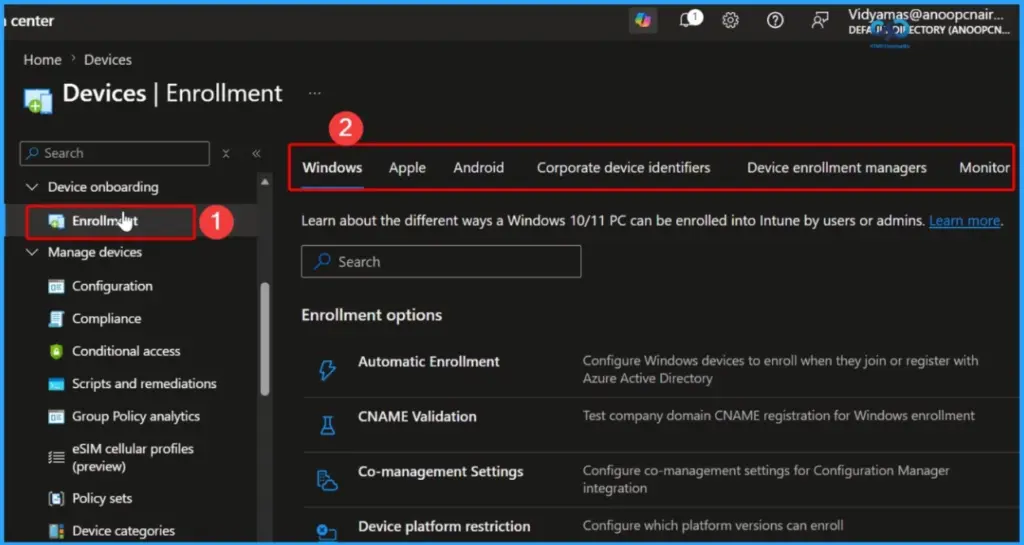Click the sidebar vertical scrollbar thumb

(x=264, y=338)
